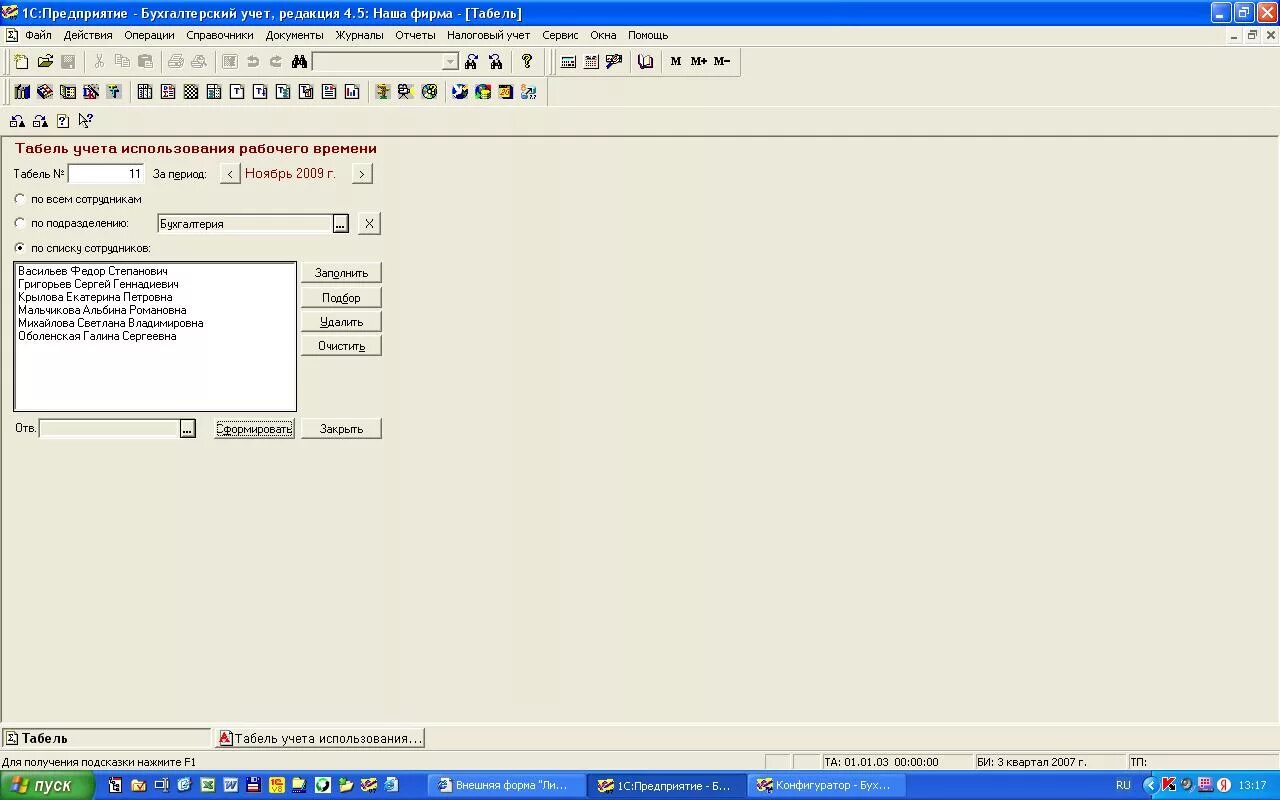The height and width of the screenshot is (800, 1280).
Task: Open the Отчеты menu
Action: (x=415, y=35)
